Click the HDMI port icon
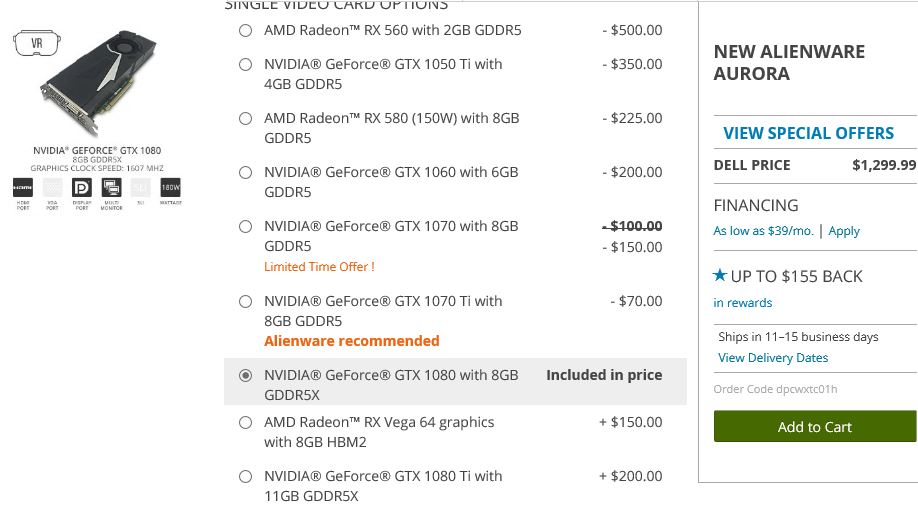 click(23, 188)
